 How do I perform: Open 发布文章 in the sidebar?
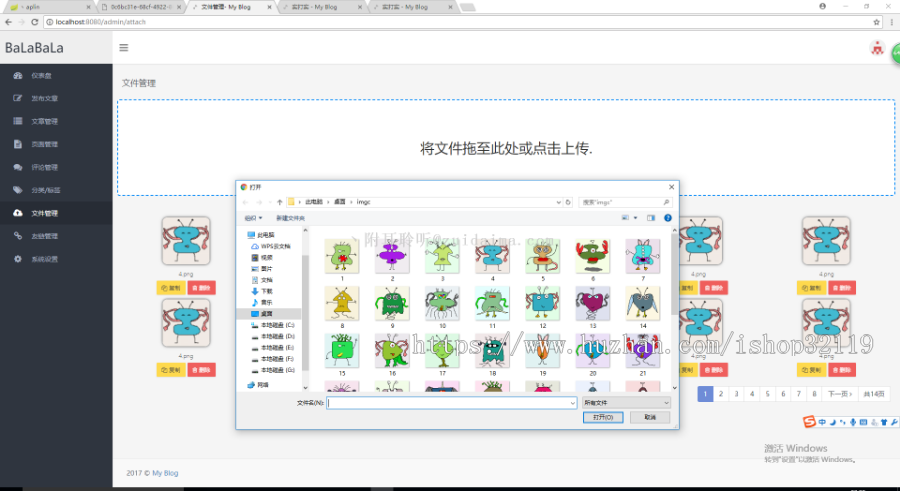56,98
